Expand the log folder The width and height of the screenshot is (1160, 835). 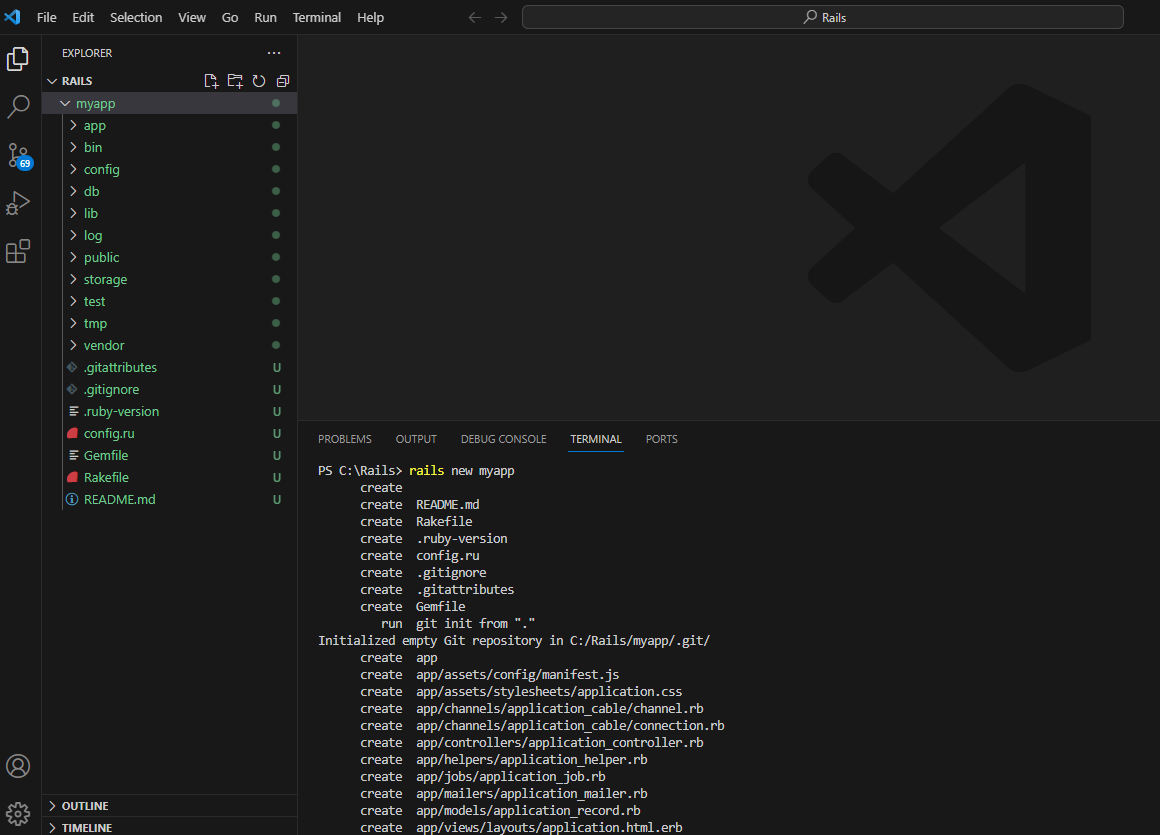coord(73,235)
